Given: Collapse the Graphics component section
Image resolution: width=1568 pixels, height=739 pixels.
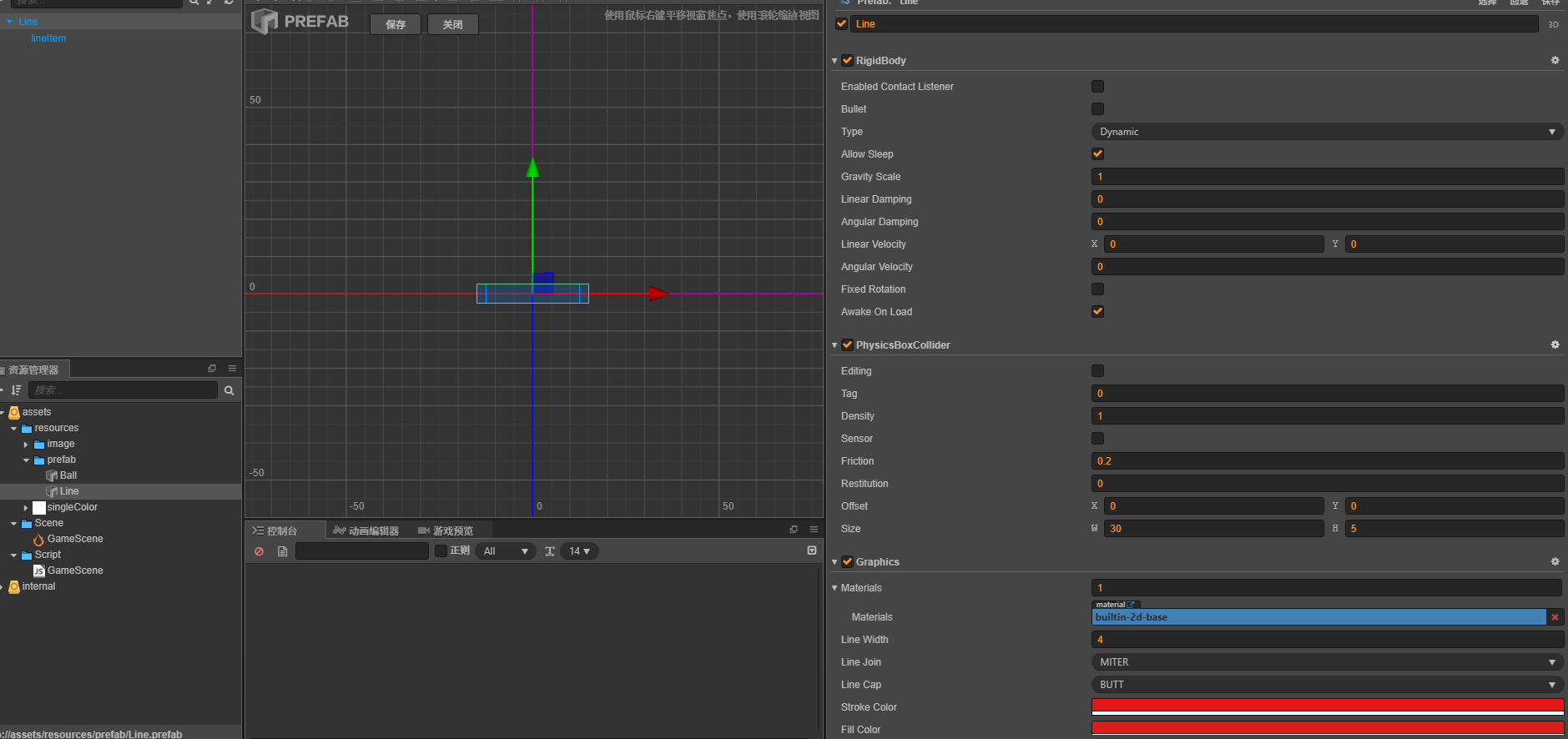Looking at the screenshot, I should click(834, 562).
